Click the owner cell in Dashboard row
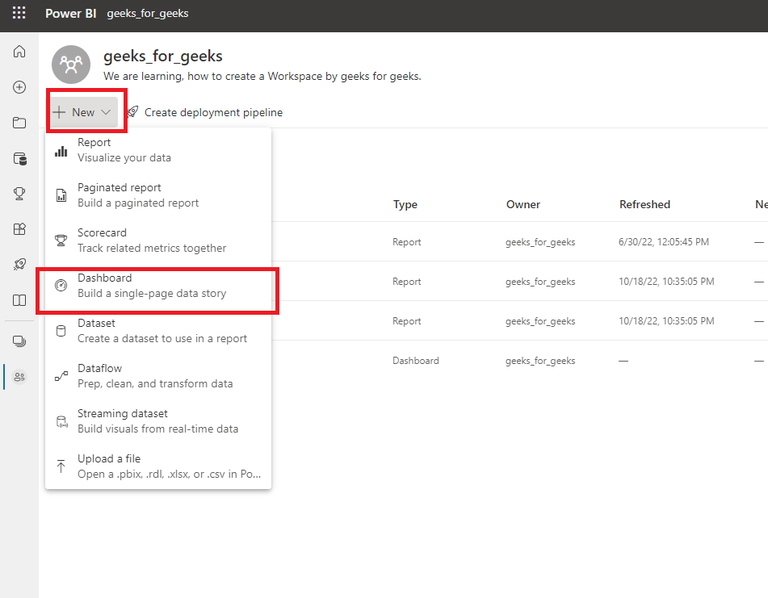 click(540, 360)
